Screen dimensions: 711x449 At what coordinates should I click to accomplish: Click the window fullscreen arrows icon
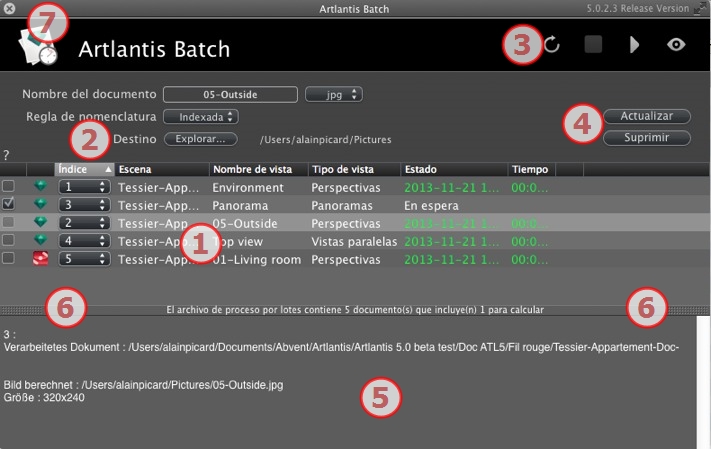coord(700,9)
